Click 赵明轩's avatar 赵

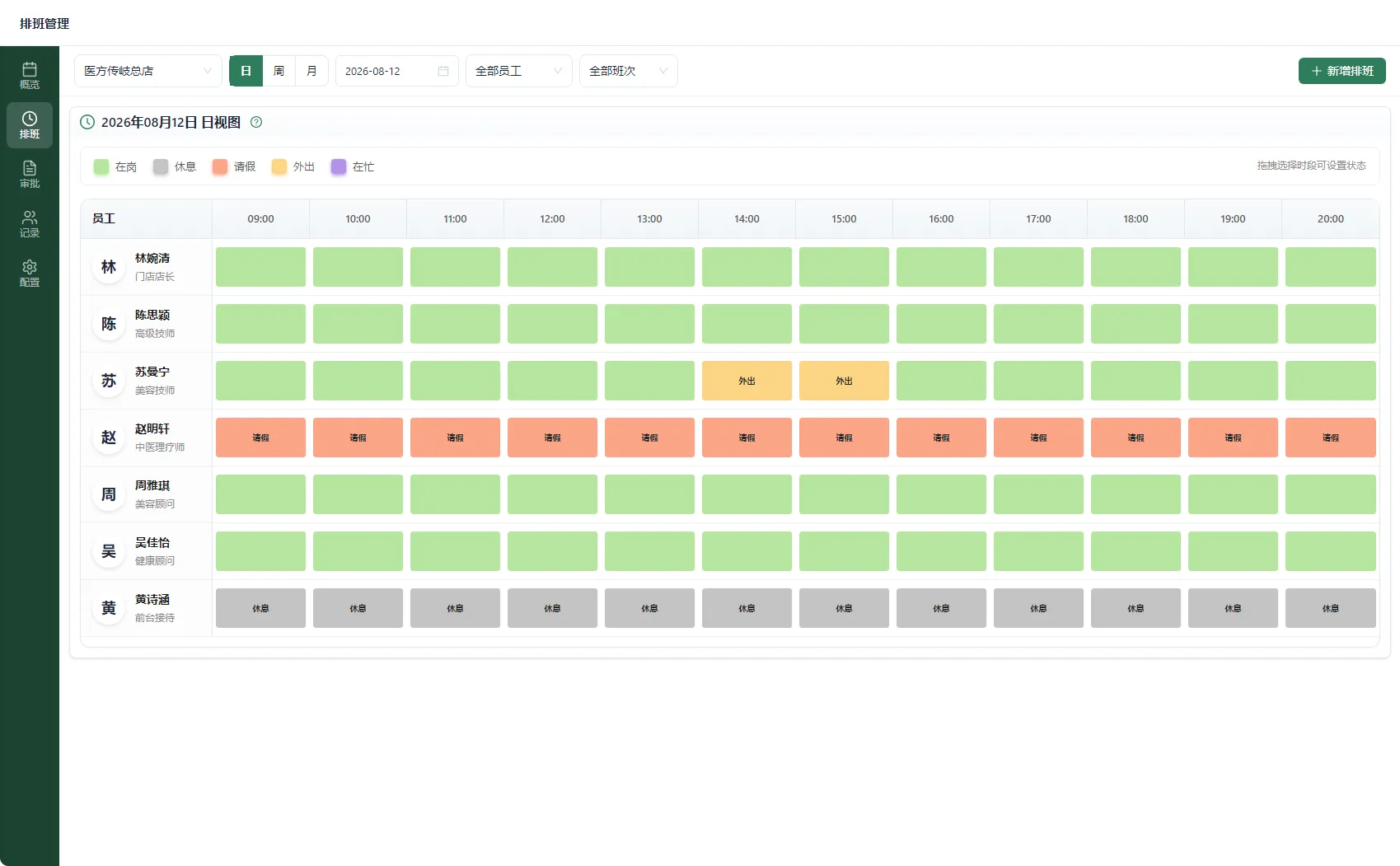(x=109, y=438)
